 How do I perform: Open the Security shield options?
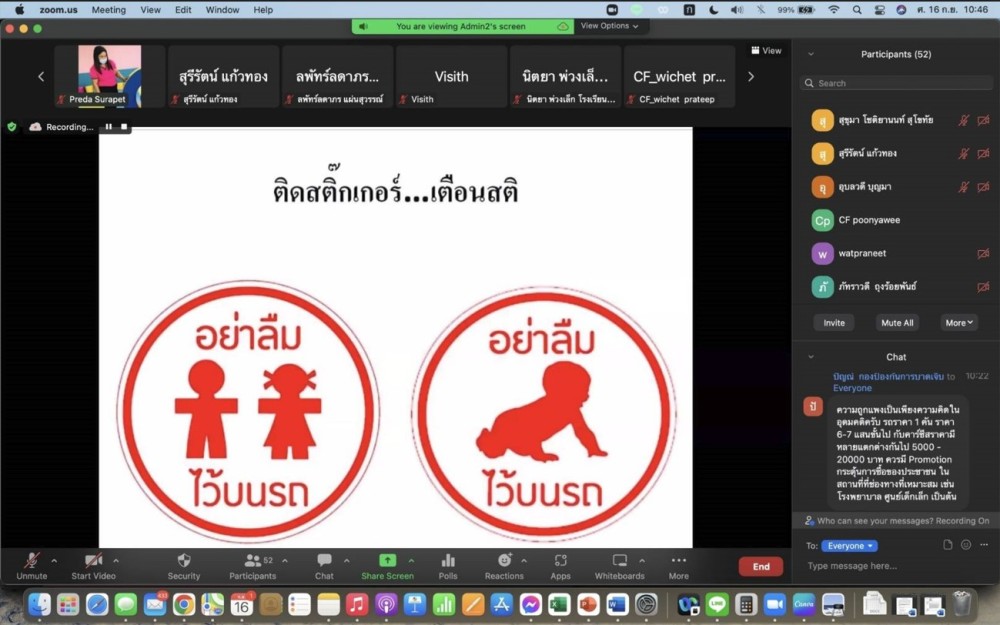pyautogui.click(x=183, y=561)
